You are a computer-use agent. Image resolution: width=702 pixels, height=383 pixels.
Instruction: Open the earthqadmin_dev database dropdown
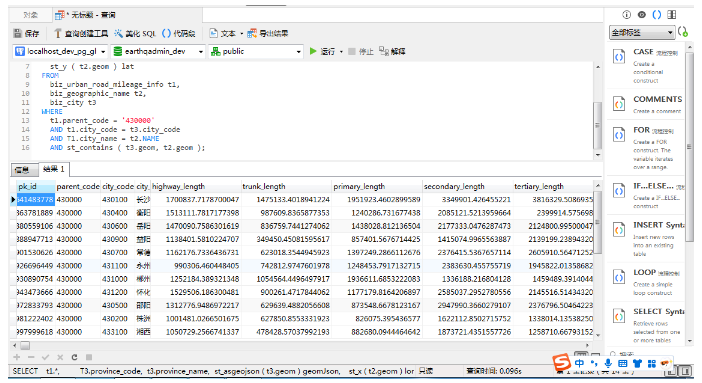pos(158,52)
